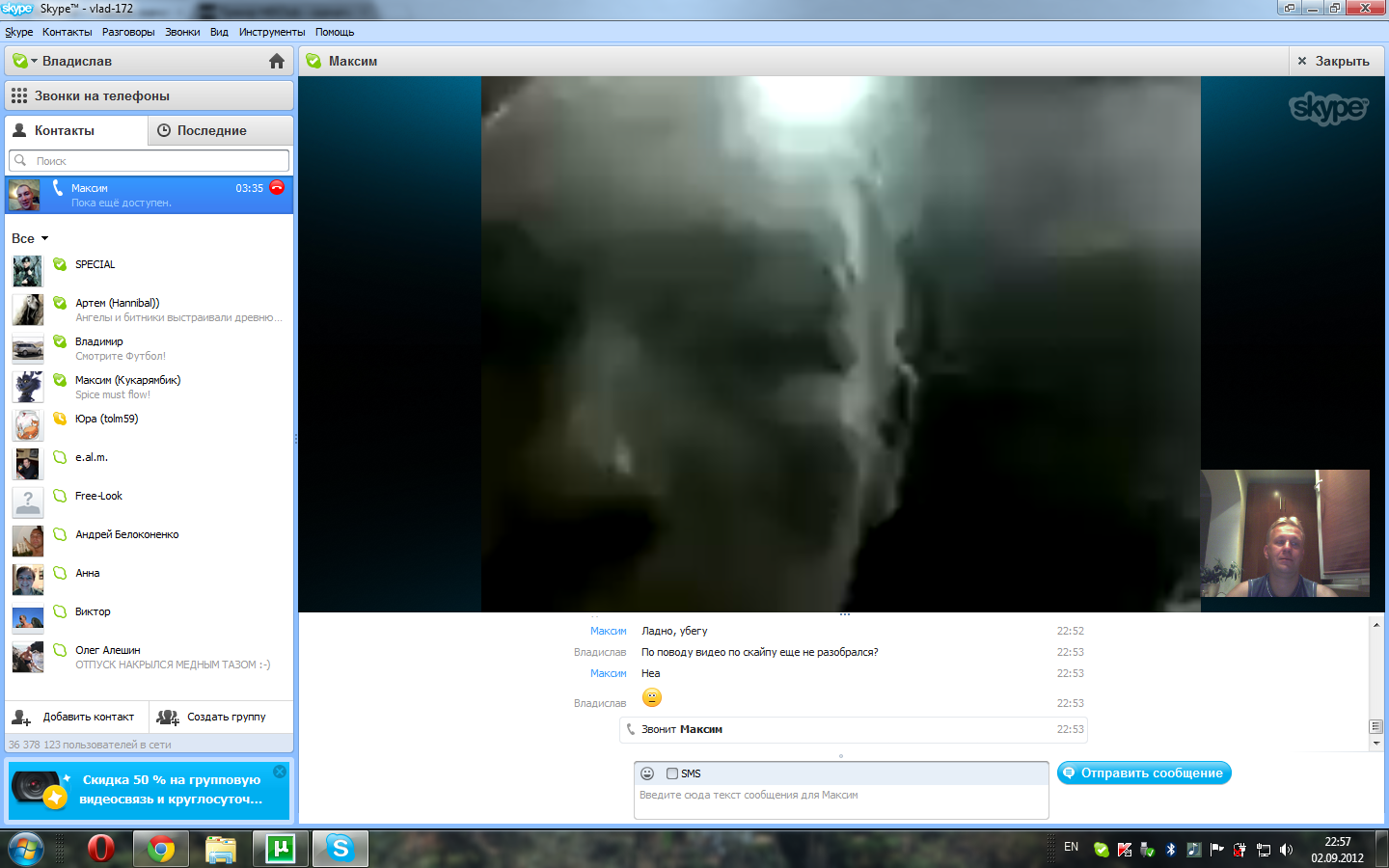Viewport: 1389px width, 868px height.
Task: Select contact Олег Алешин
Action: (149, 657)
